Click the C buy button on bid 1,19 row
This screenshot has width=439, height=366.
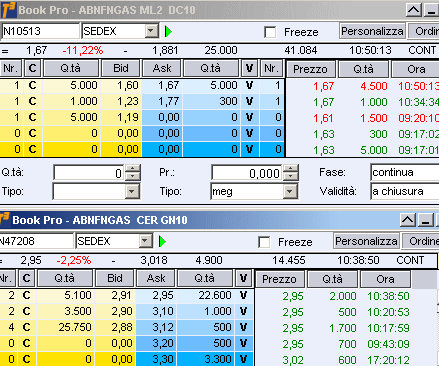click(x=32, y=117)
